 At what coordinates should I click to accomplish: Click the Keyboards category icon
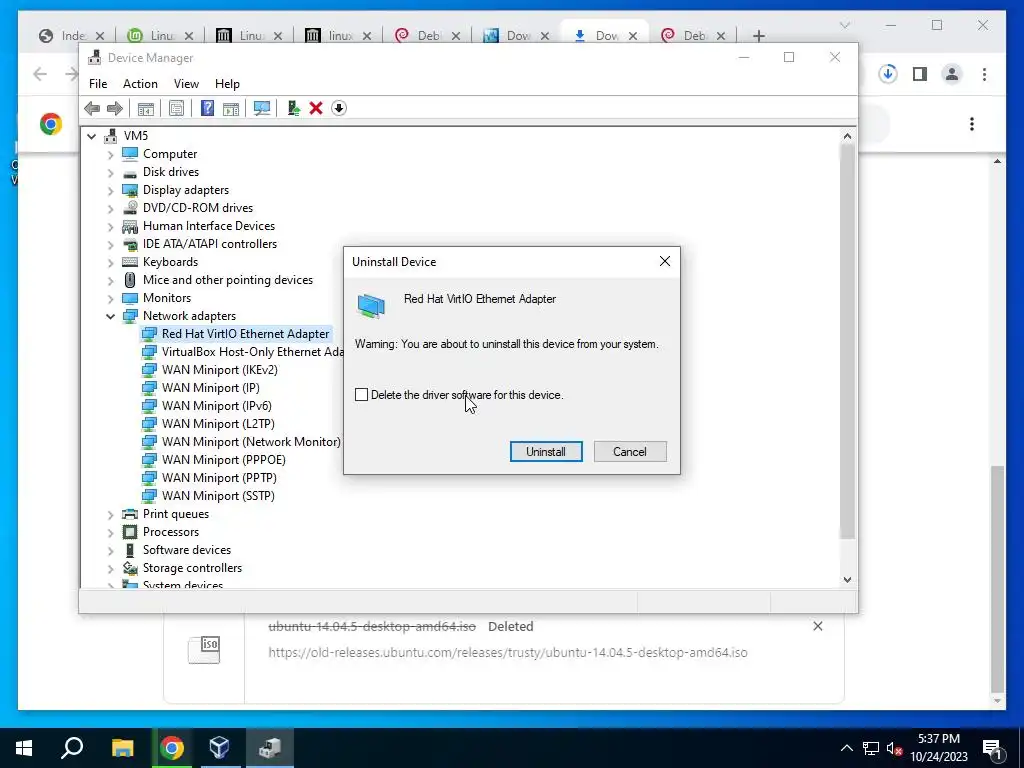130,262
